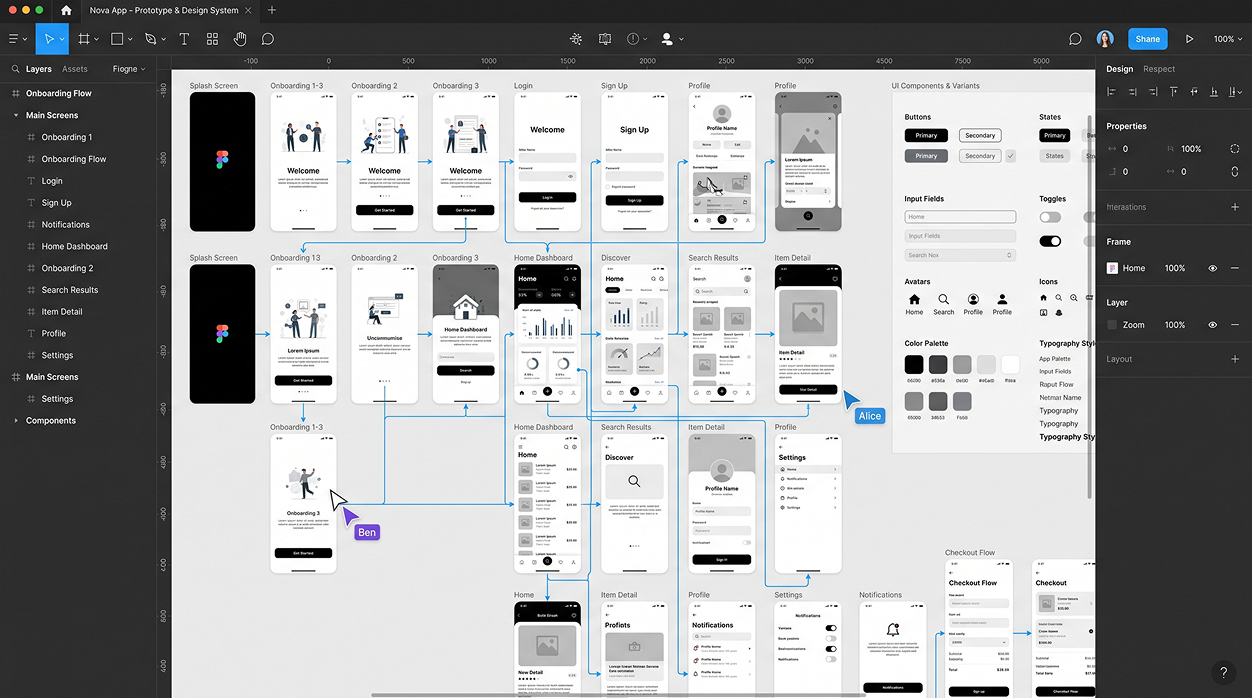This screenshot has width=1252, height=698.
Task: Open the 100% zoom dropdown
Action: [x=1228, y=39]
